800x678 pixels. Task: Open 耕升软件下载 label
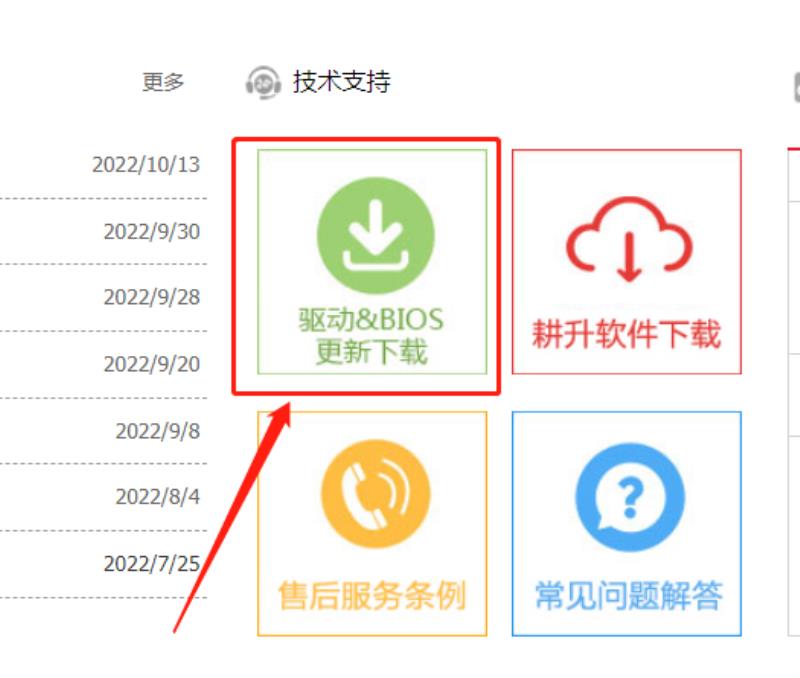(627, 334)
